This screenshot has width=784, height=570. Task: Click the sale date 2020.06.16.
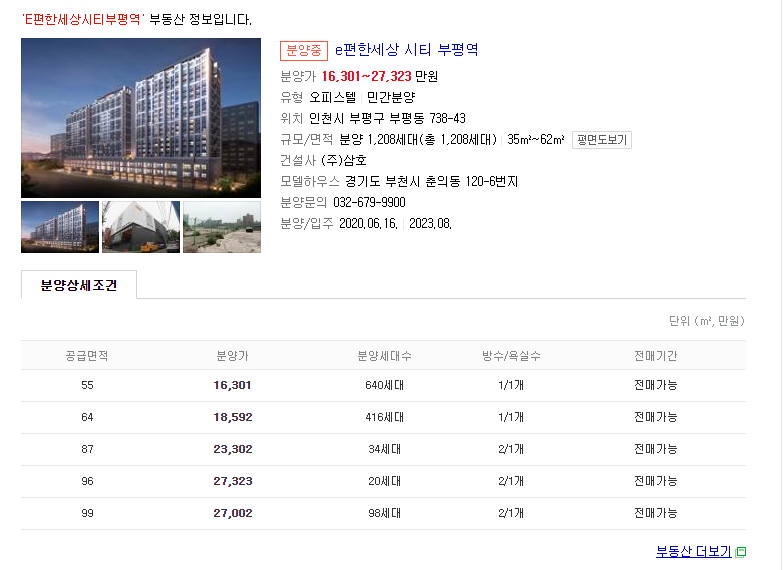(x=368, y=224)
